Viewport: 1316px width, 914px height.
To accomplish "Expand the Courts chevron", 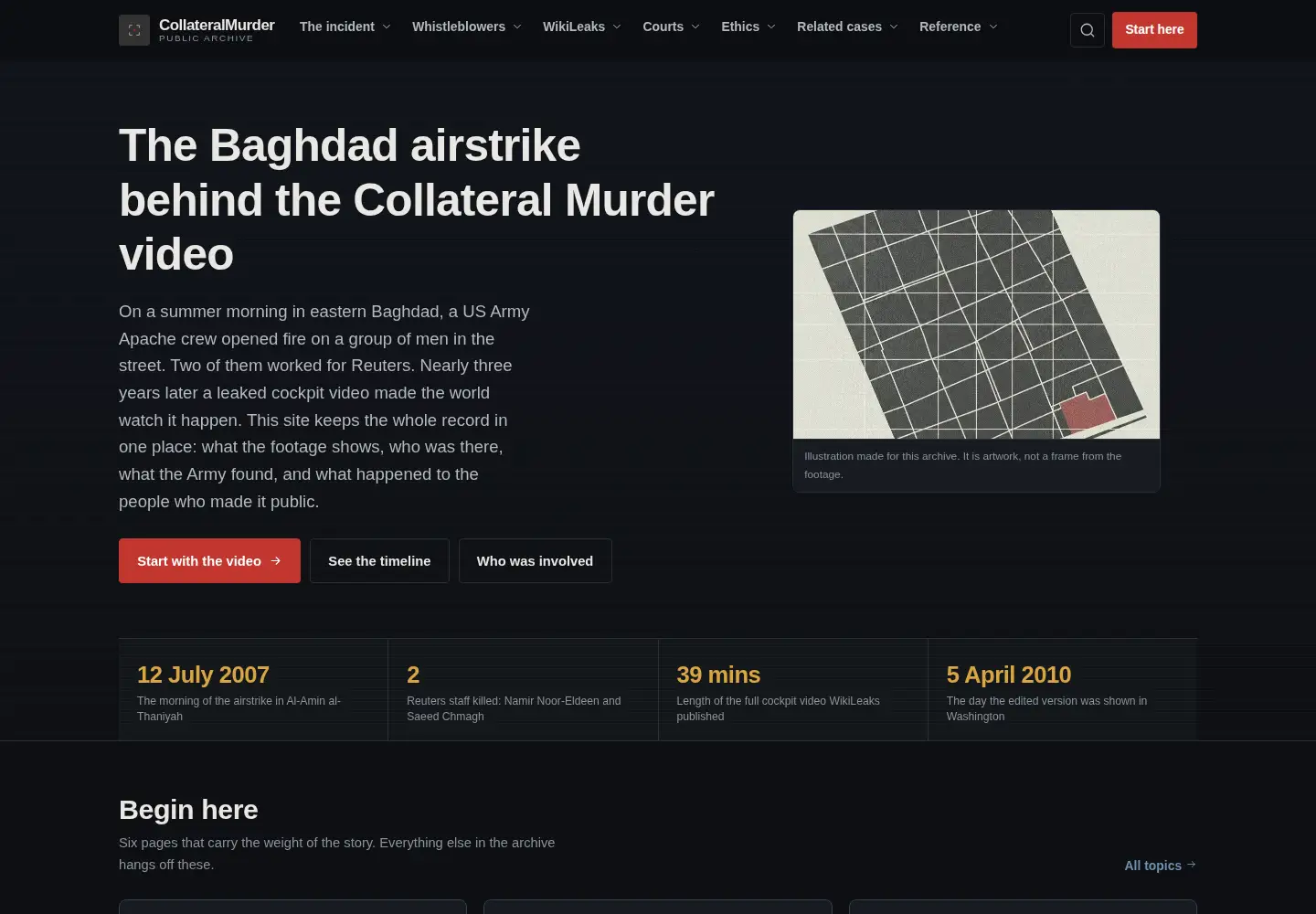I will pos(695,27).
